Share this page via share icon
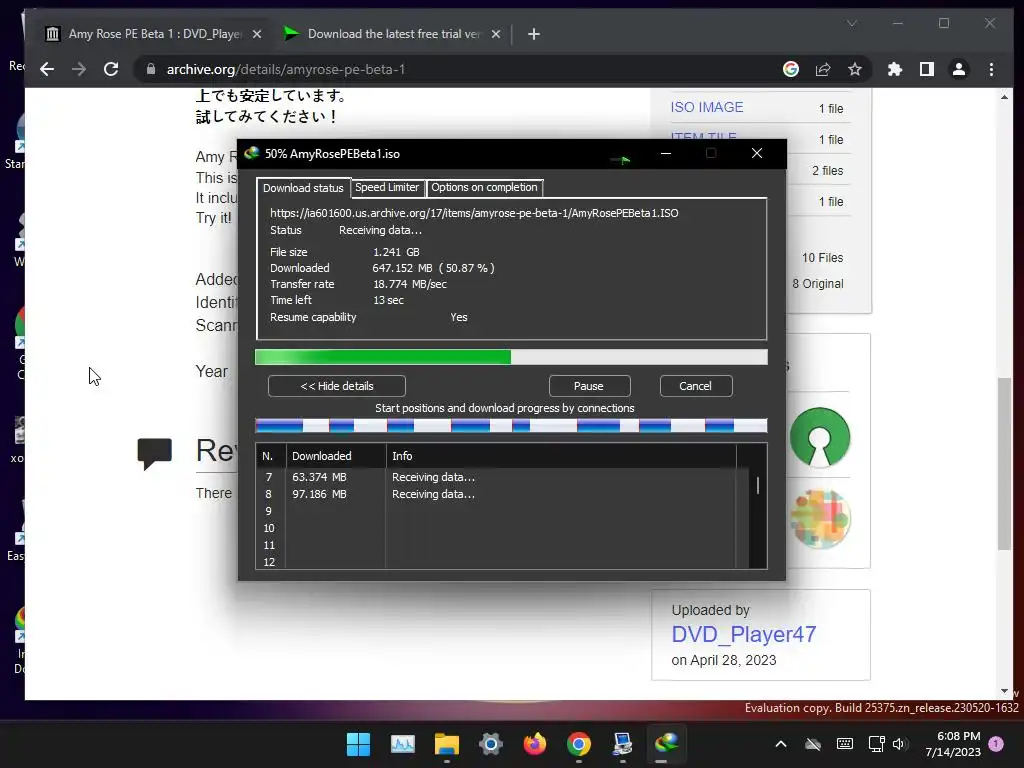Image resolution: width=1024 pixels, height=768 pixels. [x=823, y=69]
